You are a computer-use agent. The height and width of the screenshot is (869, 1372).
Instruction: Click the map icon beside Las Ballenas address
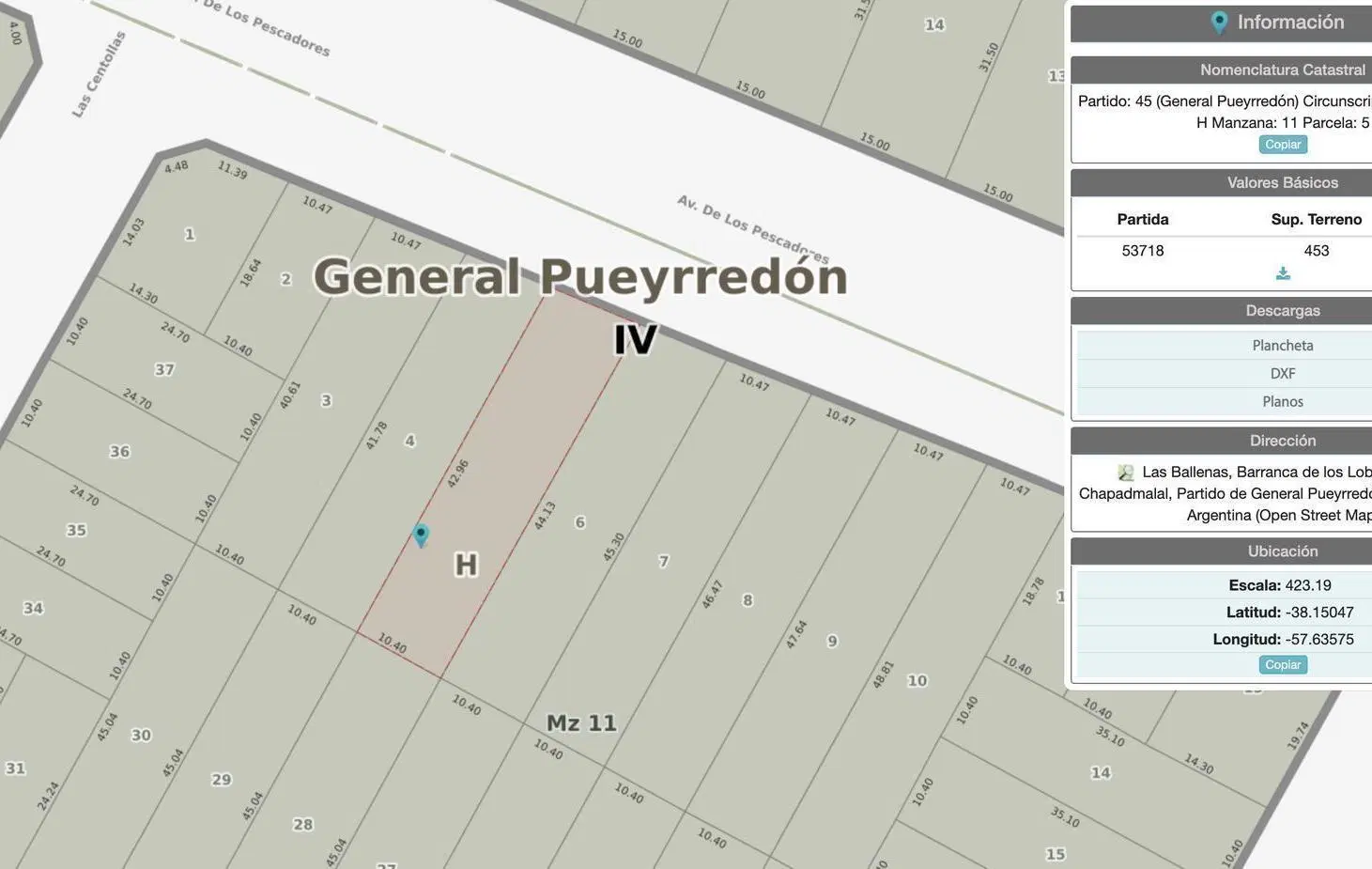coord(1125,473)
